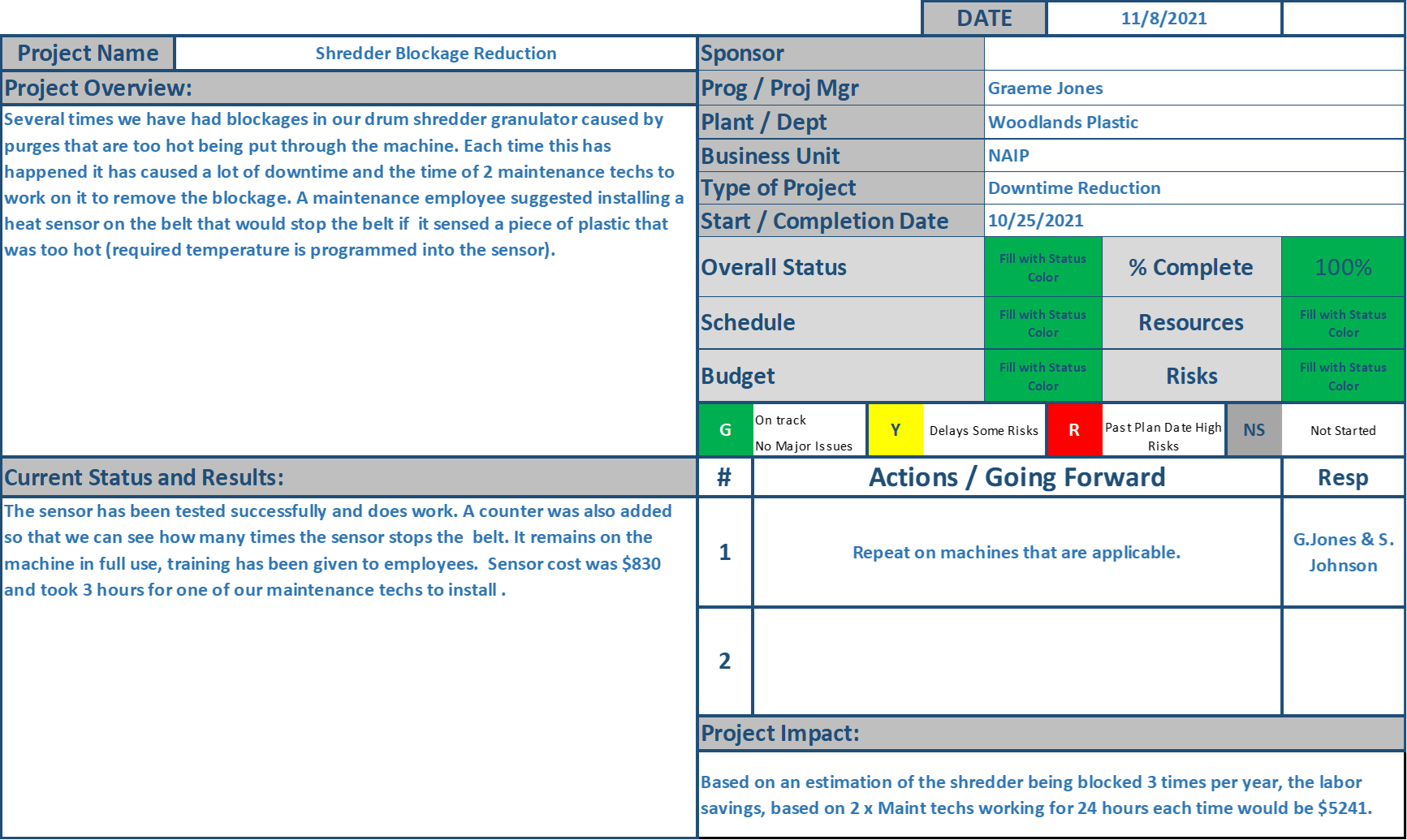
Task: Click the yellow Y legend swatch
Action: (896, 430)
